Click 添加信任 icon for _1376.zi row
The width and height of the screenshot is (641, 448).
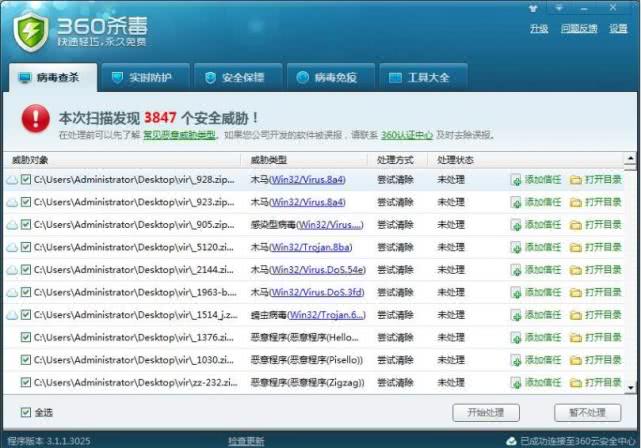(516, 338)
